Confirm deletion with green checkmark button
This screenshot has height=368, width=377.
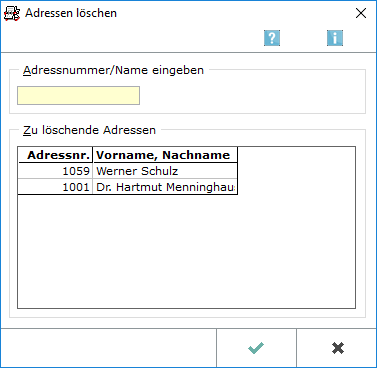(256, 348)
